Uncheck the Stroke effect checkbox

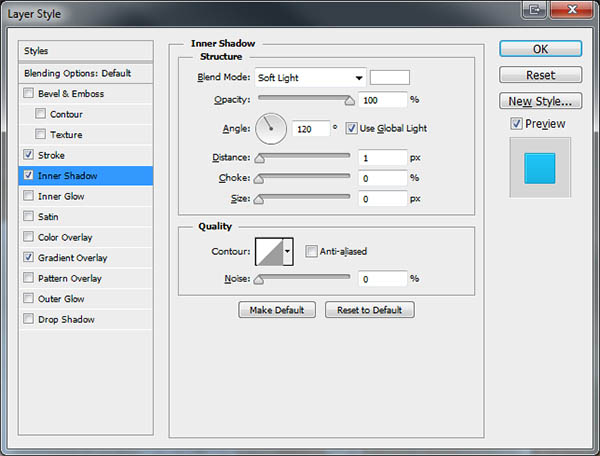28,155
